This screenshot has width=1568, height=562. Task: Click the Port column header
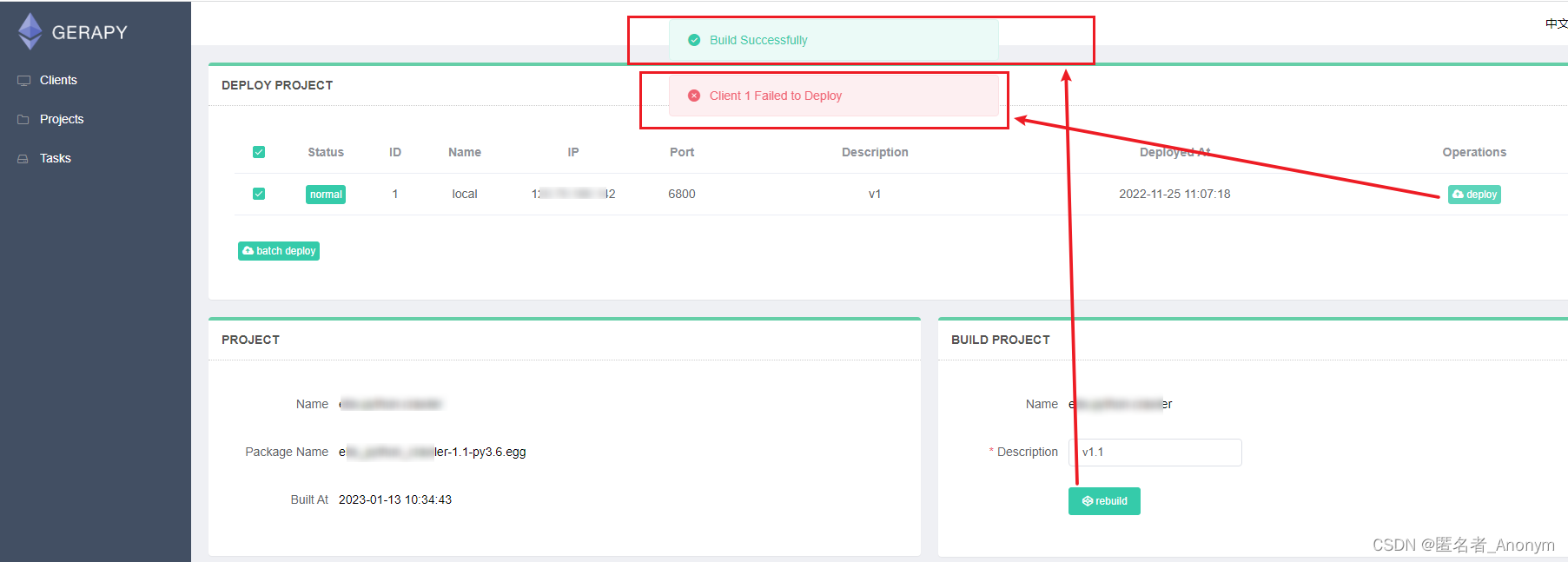tap(682, 152)
